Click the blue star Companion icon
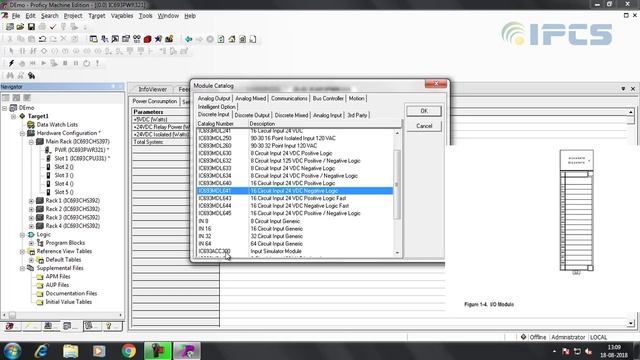This screenshot has width=640, height=360. (x=158, y=39)
